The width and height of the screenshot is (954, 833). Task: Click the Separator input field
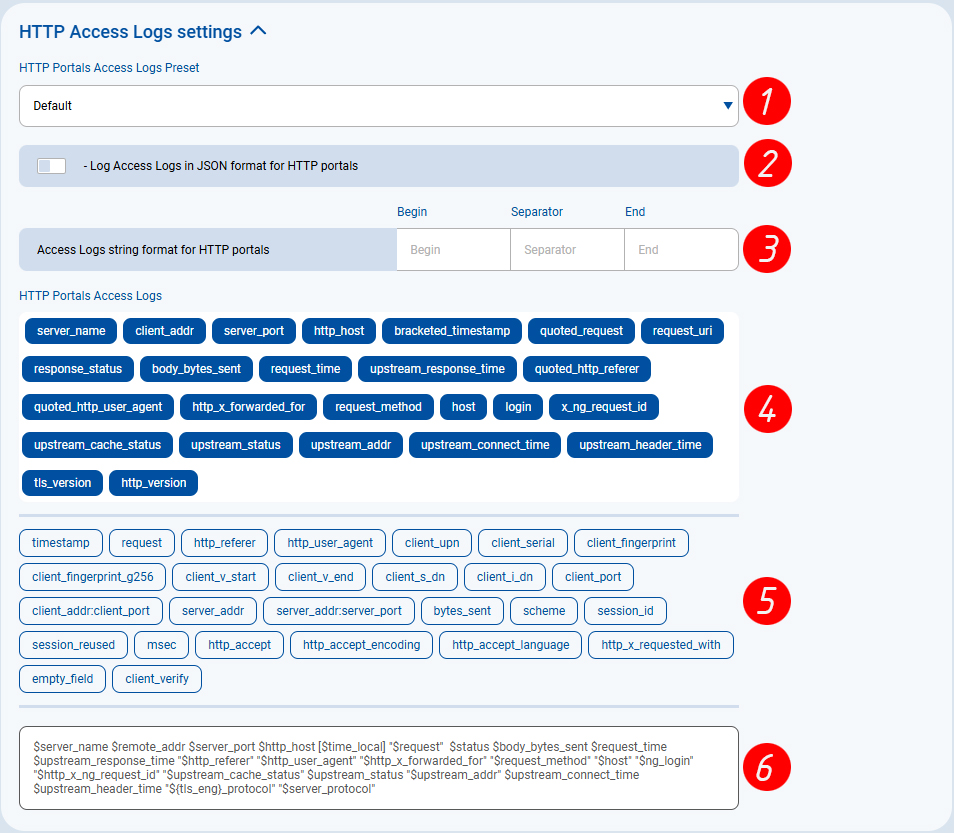[x=567, y=250]
